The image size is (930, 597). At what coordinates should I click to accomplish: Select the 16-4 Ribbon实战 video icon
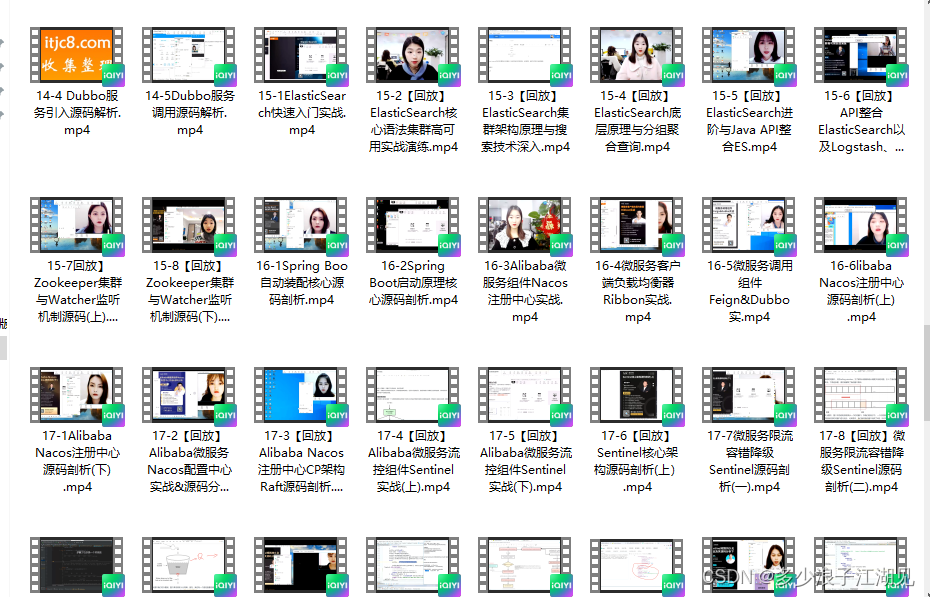point(638,225)
